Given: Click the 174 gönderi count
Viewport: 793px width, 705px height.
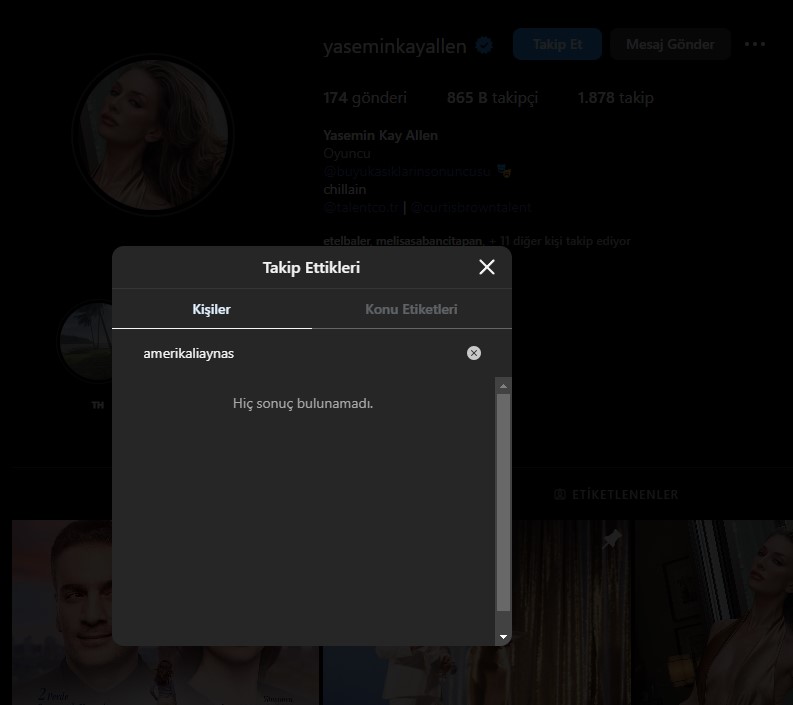Looking at the screenshot, I should point(365,98).
